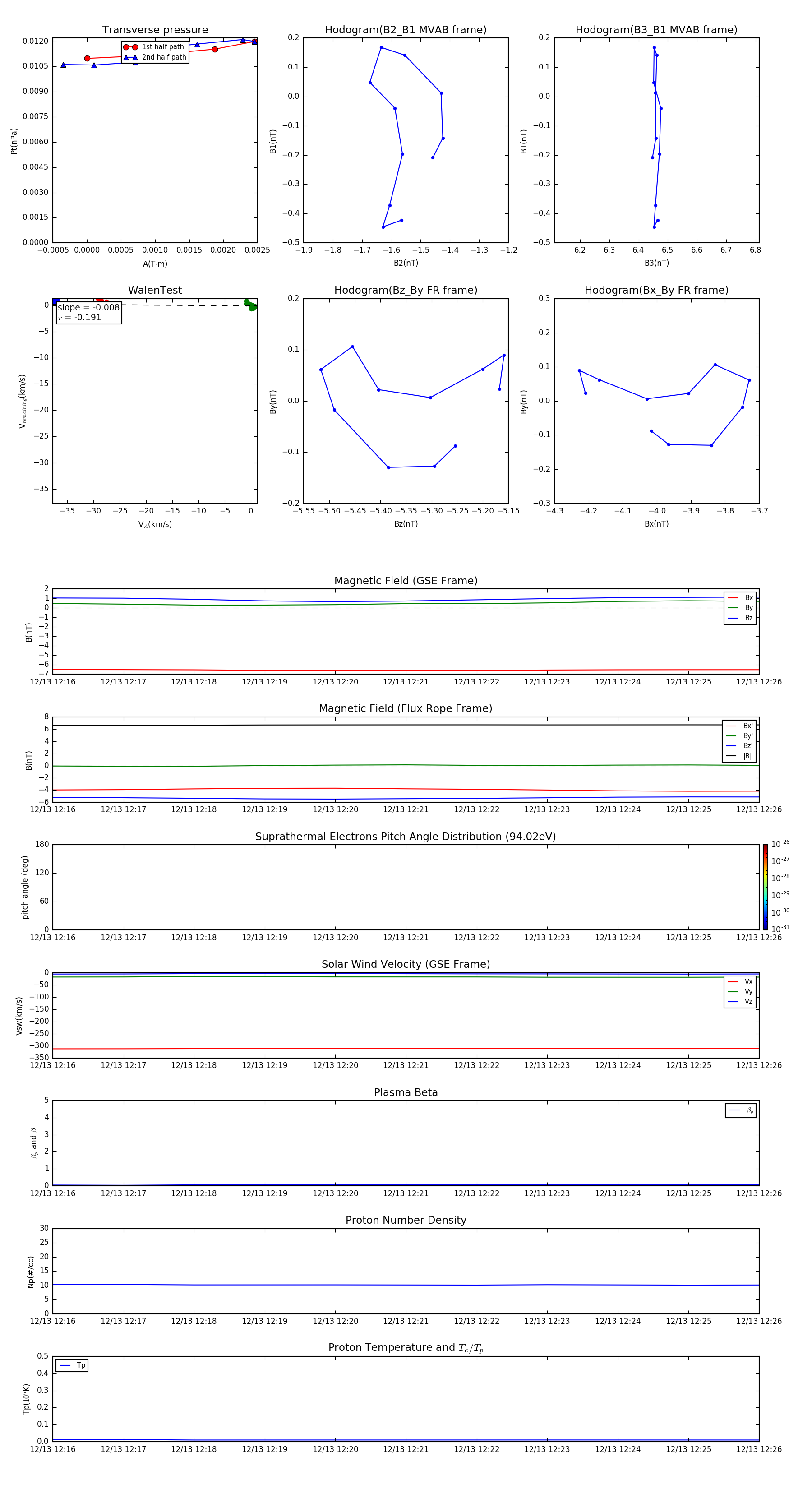This screenshot has width=812, height=1489.
Task: Click the Bz' entry in Flux Rope legend
Action: pos(739,746)
